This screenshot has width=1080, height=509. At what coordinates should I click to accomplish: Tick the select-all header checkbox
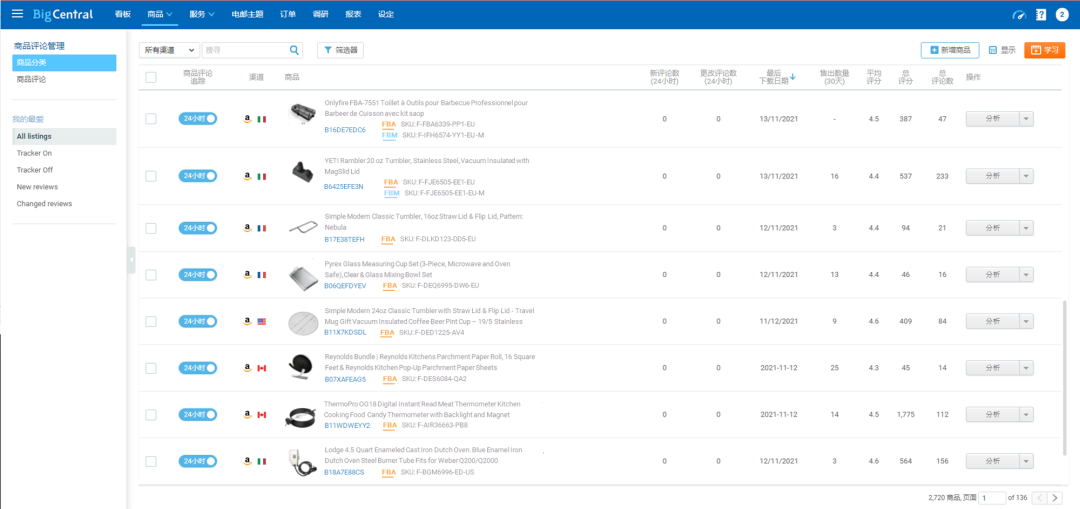pos(151,77)
